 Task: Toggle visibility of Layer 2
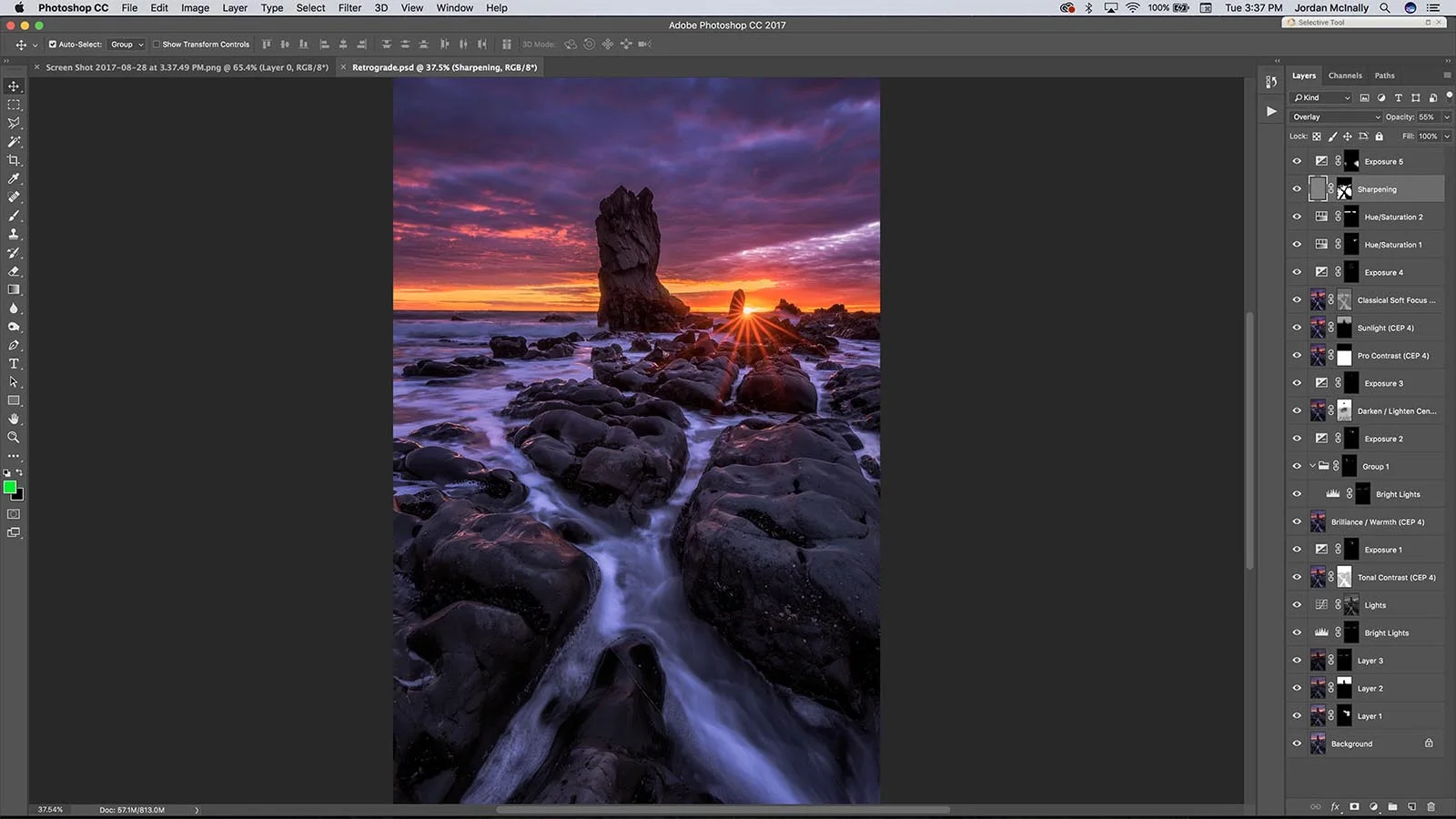pyautogui.click(x=1297, y=688)
